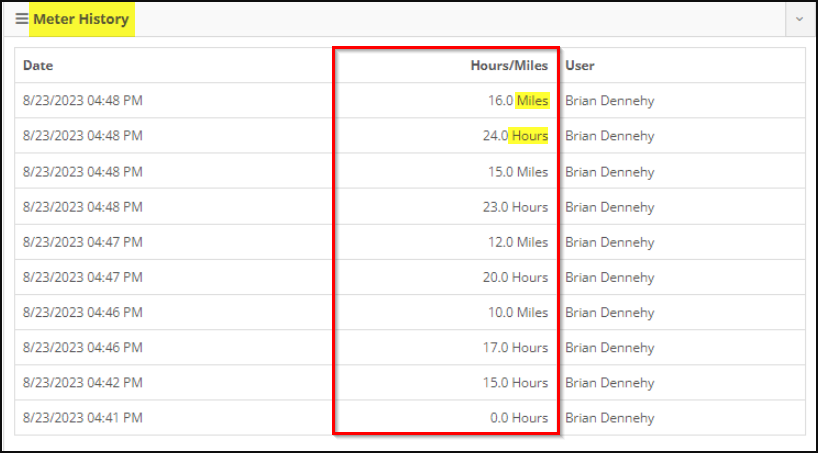Viewport: 818px width, 453px height.
Task: Sort by the User column header
Action: pyautogui.click(x=580, y=66)
